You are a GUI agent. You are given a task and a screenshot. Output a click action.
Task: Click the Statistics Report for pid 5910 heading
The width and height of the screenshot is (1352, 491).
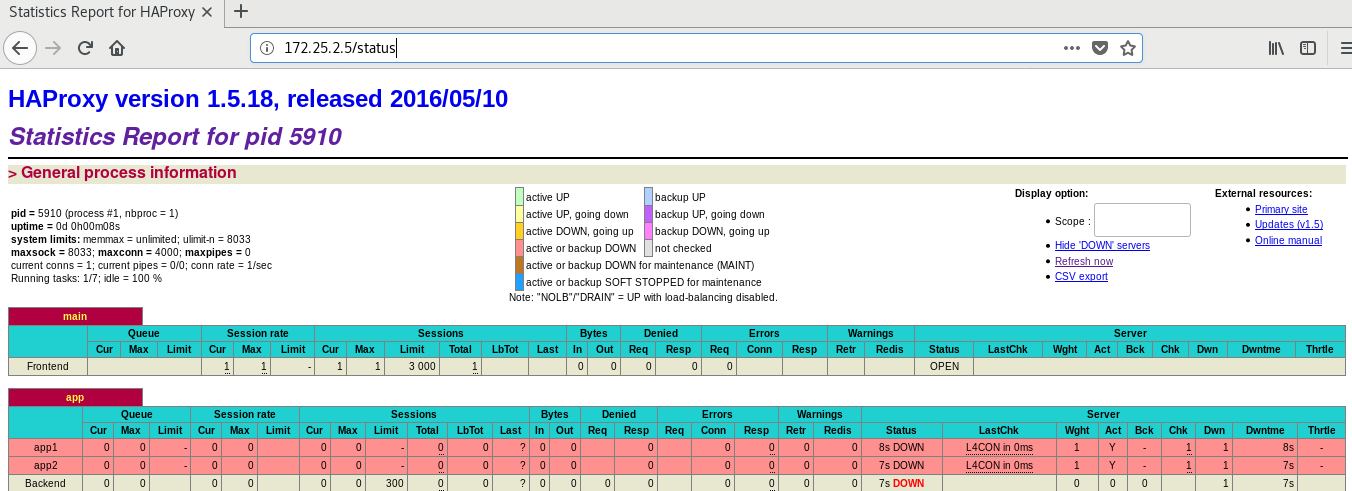coord(175,137)
